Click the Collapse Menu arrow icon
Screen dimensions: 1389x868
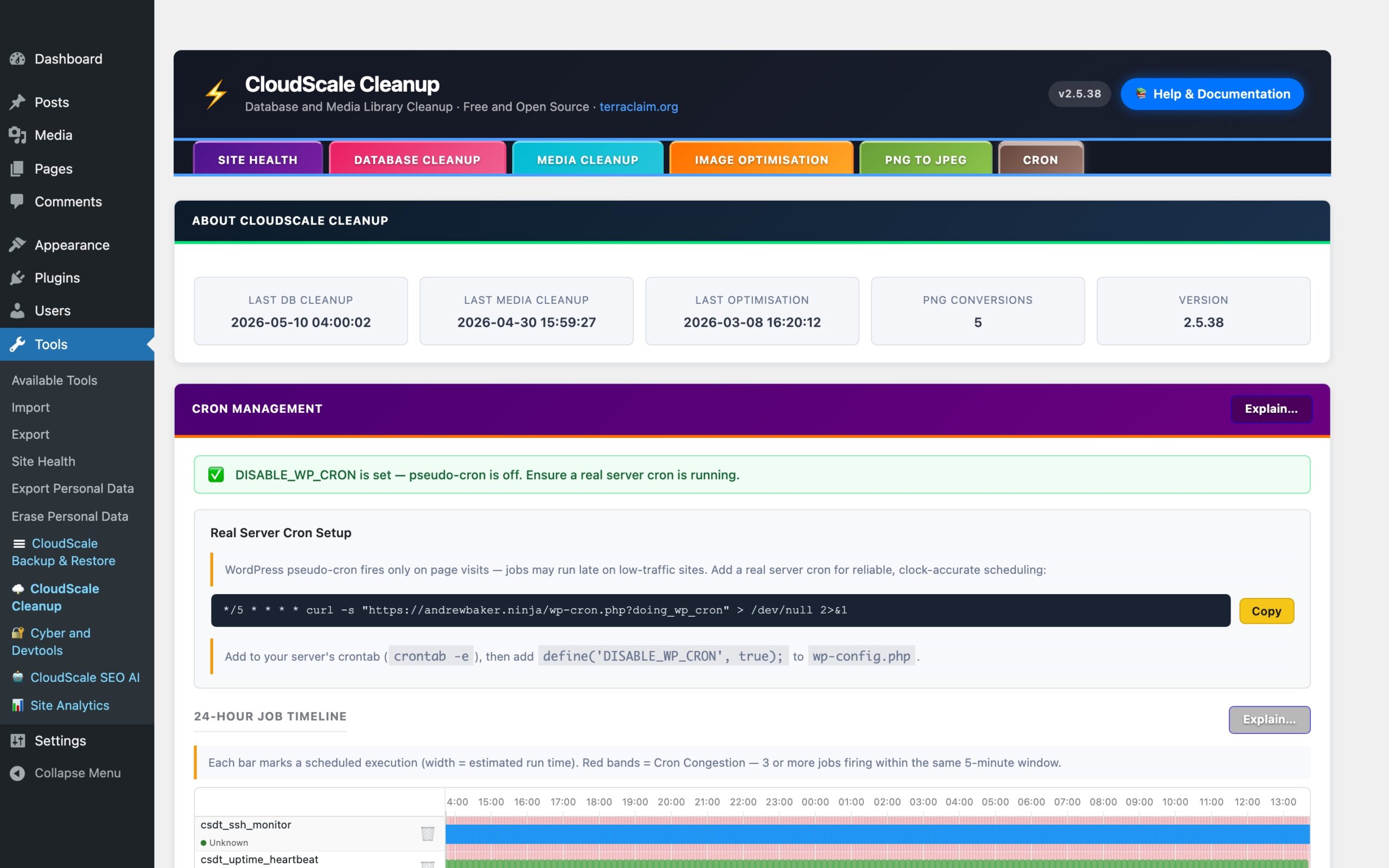tap(17, 773)
